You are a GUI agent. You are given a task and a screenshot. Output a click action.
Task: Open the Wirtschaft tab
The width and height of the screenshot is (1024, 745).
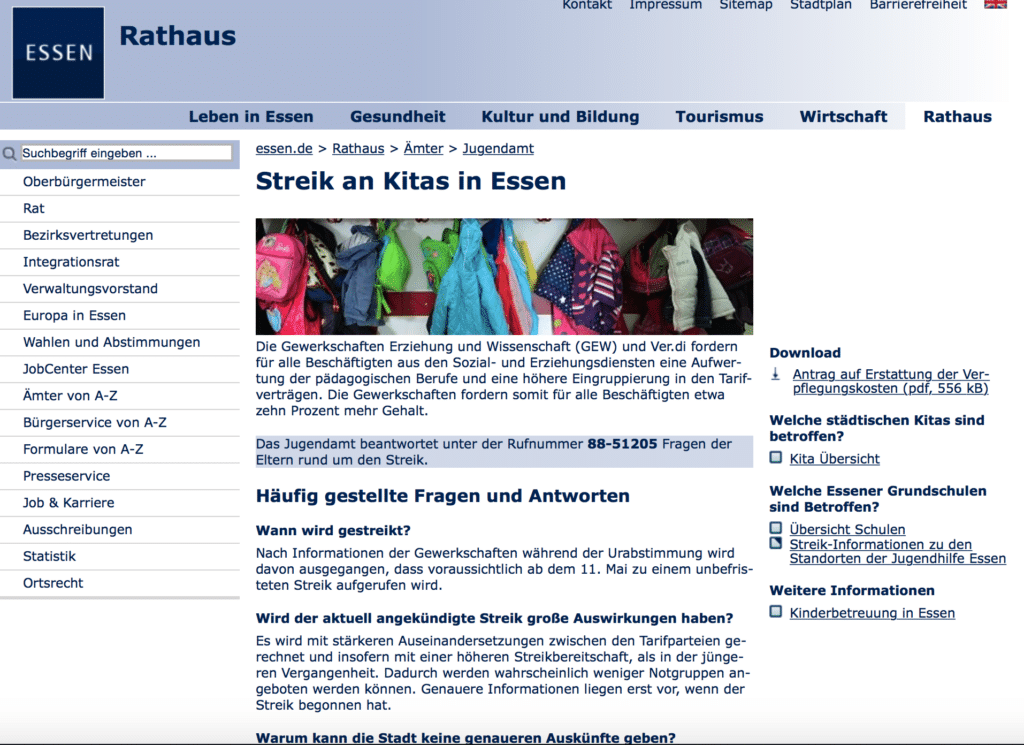pyautogui.click(x=843, y=116)
